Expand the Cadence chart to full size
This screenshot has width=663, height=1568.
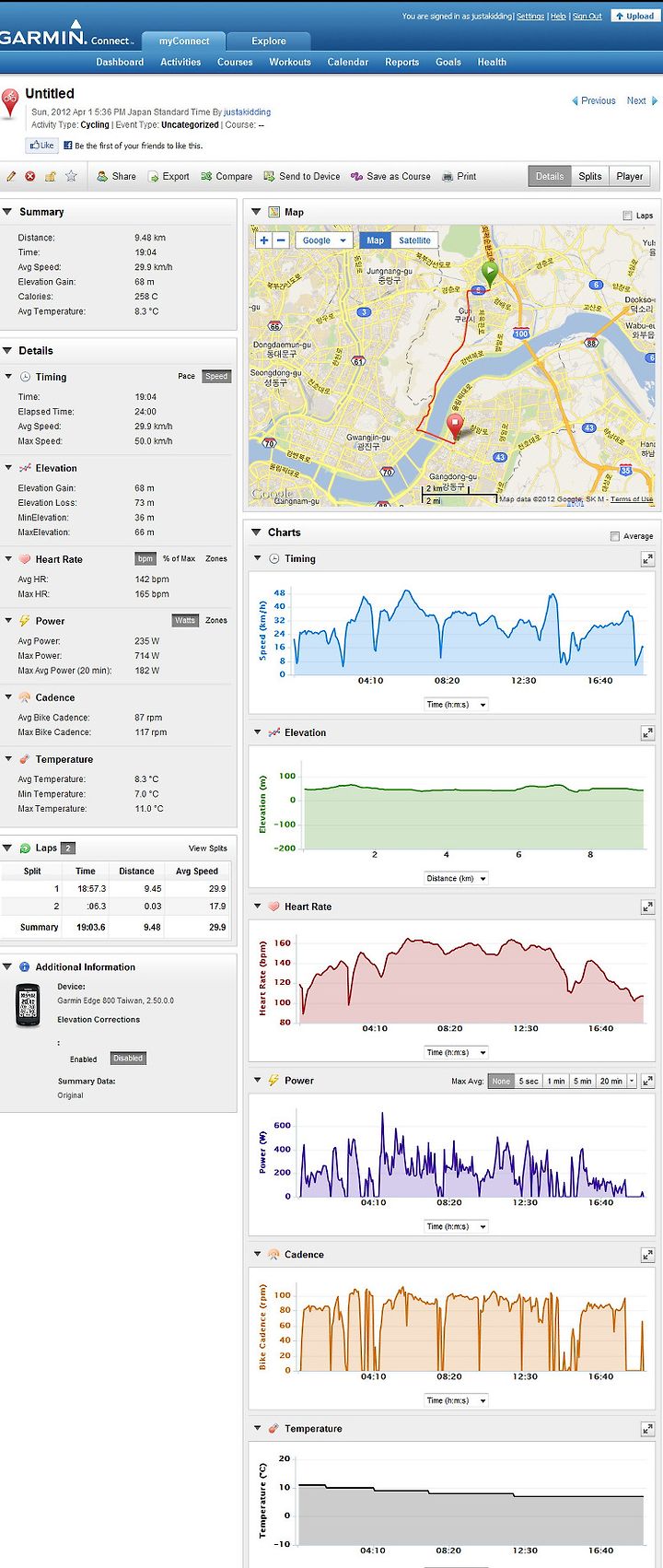(x=647, y=1256)
